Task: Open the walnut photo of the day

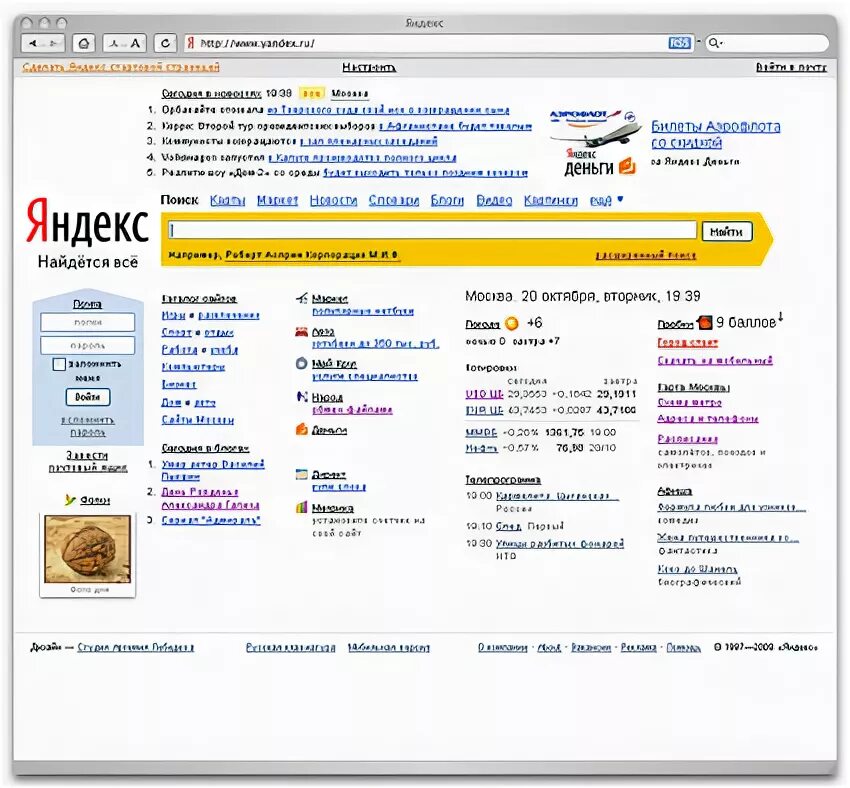Action: [x=87, y=549]
